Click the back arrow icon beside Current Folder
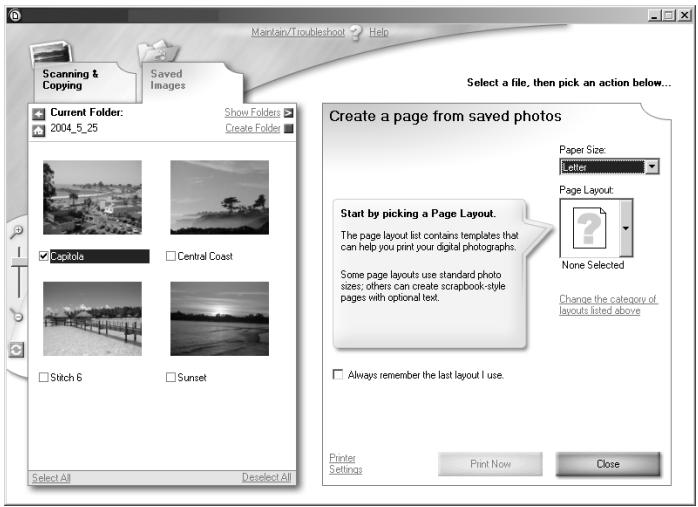This screenshot has width=698, height=507. 39,114
